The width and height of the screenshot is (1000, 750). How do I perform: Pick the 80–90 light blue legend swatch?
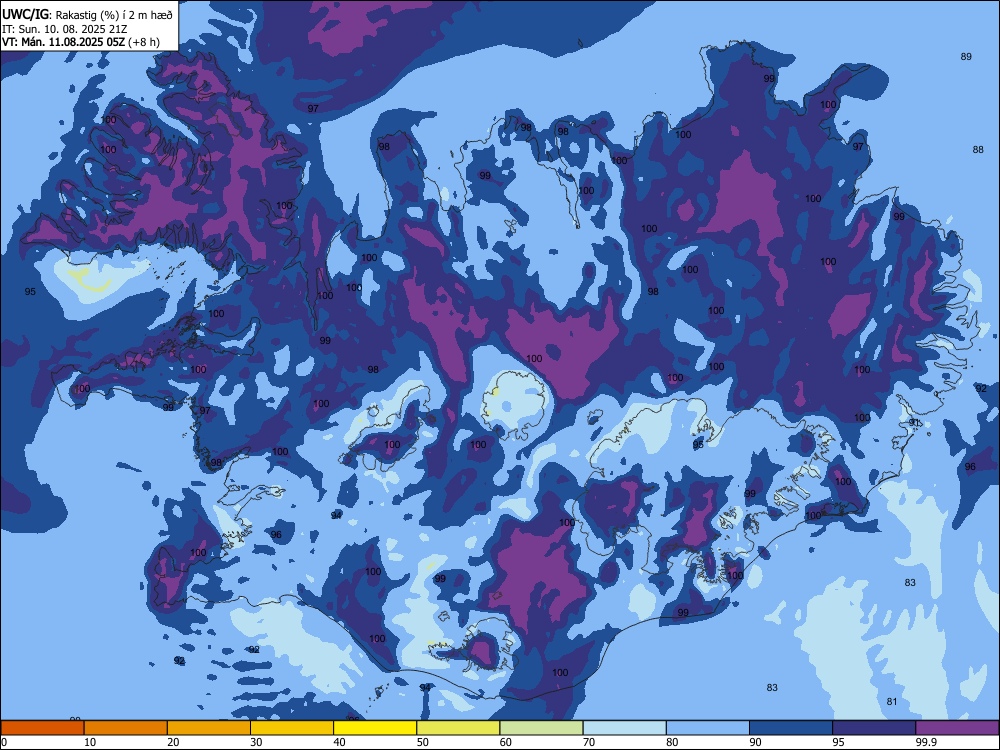pos(708,728)
